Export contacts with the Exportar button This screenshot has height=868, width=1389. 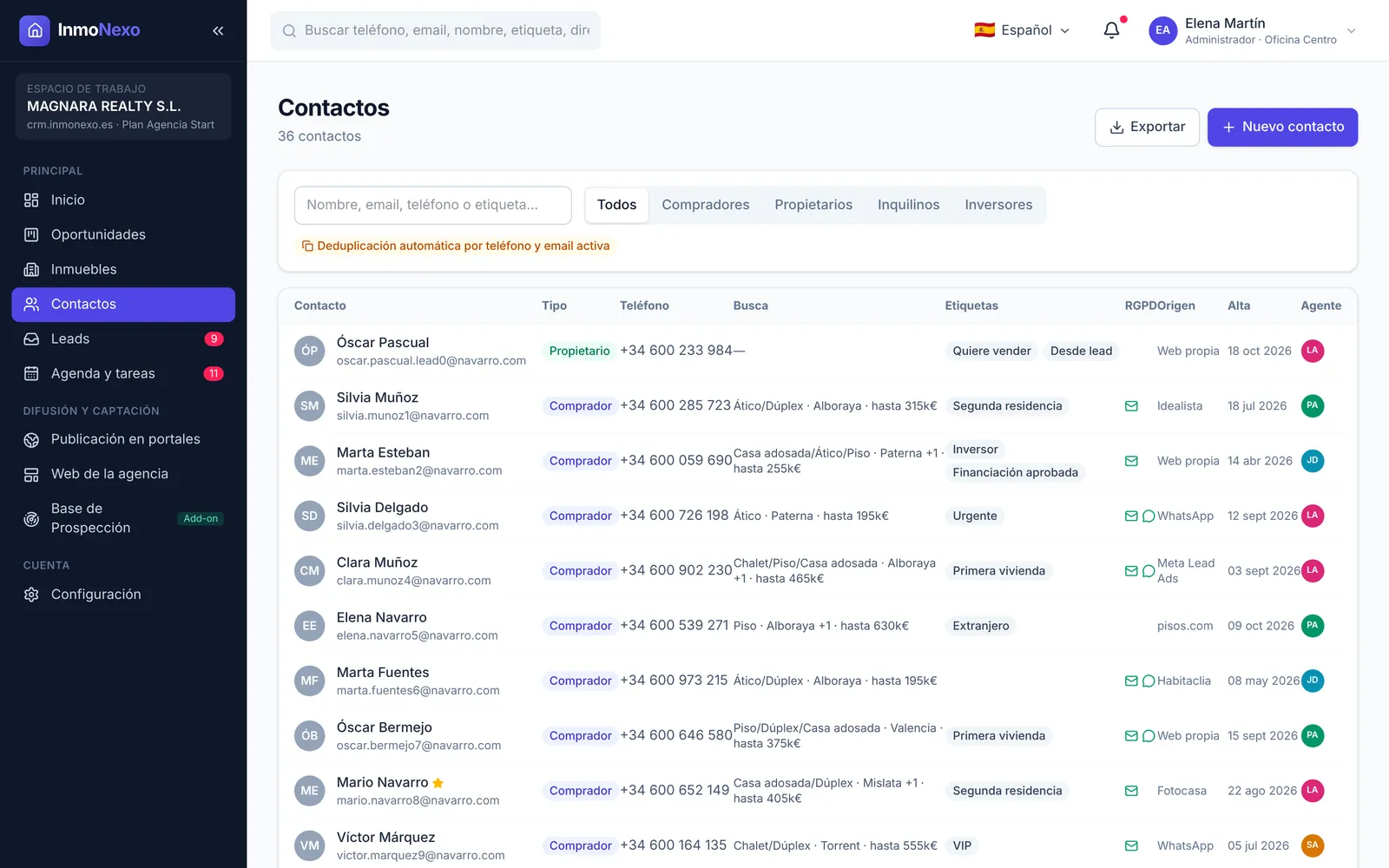pos(1147,127)
